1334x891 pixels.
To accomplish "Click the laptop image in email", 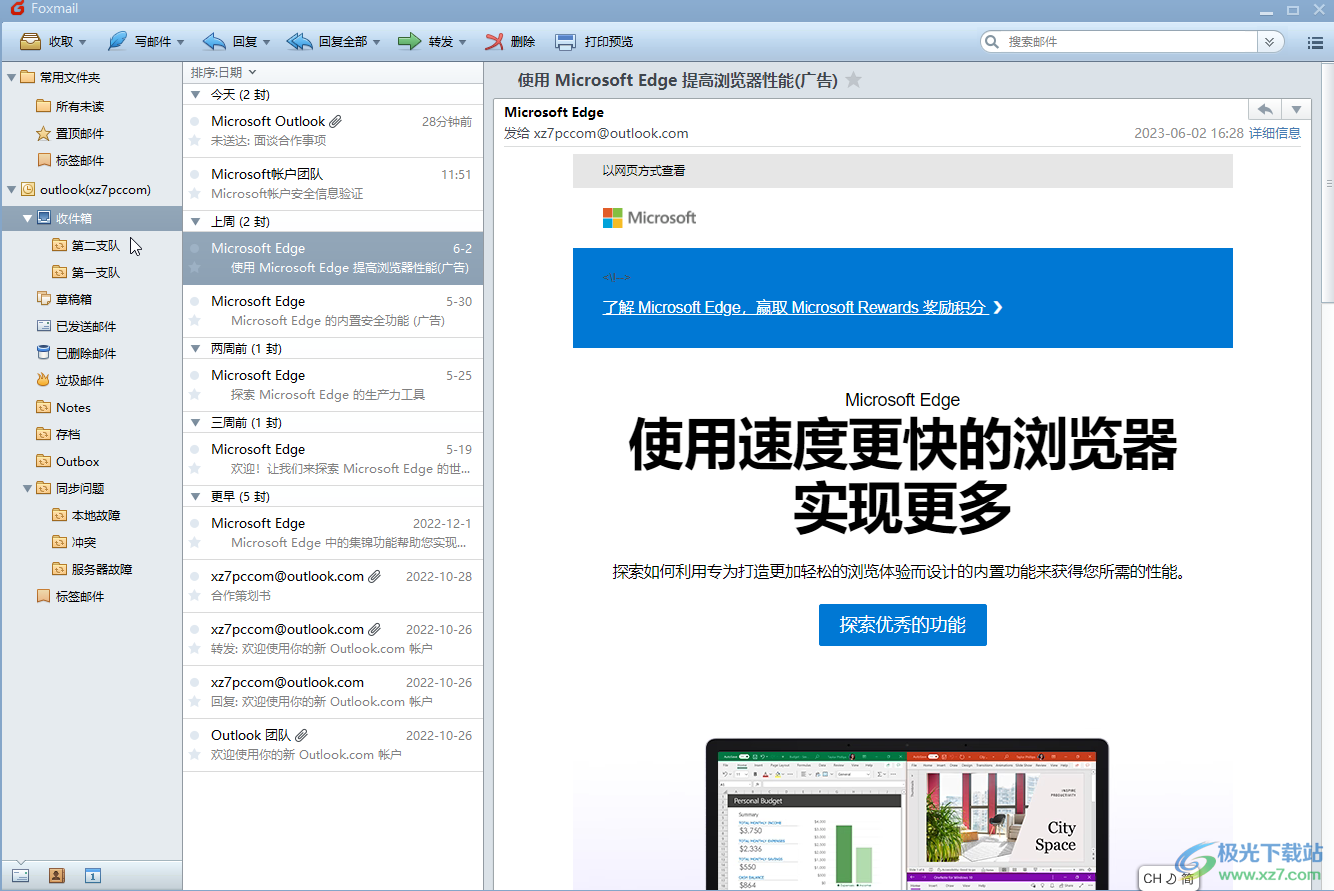I will [x=906, y=813].
